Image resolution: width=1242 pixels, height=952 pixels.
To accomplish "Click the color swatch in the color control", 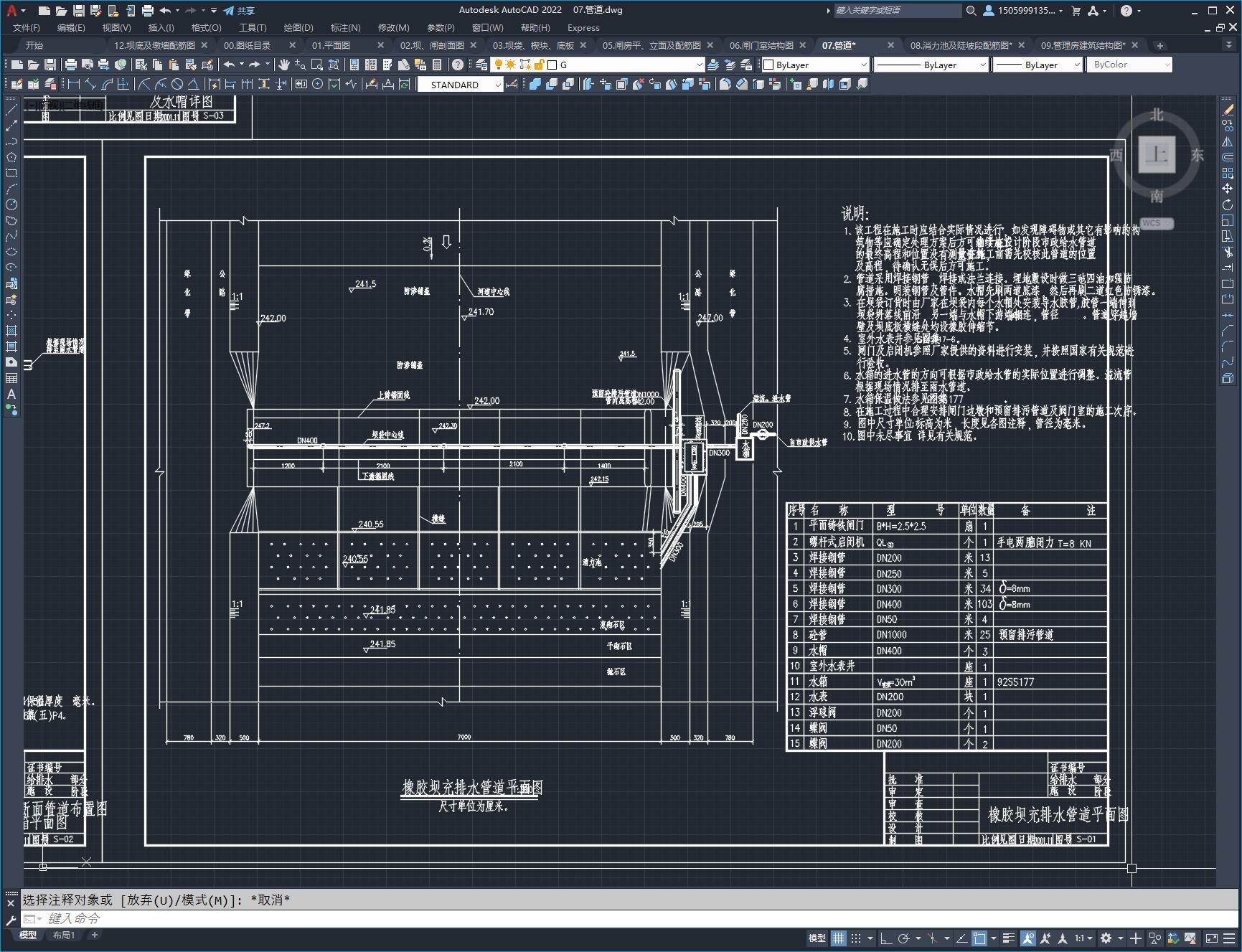I will click(768, 65).
